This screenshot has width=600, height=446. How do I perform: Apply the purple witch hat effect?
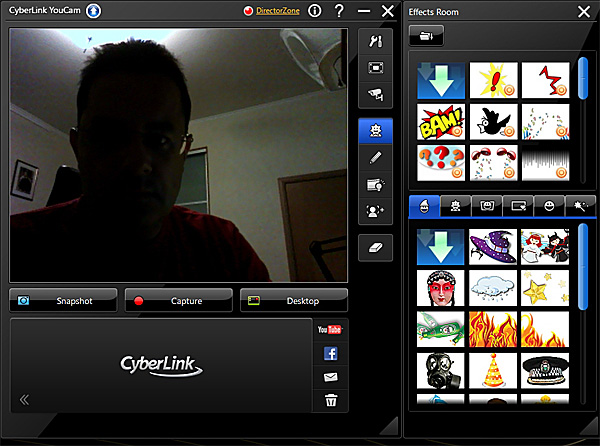[492, 244]
